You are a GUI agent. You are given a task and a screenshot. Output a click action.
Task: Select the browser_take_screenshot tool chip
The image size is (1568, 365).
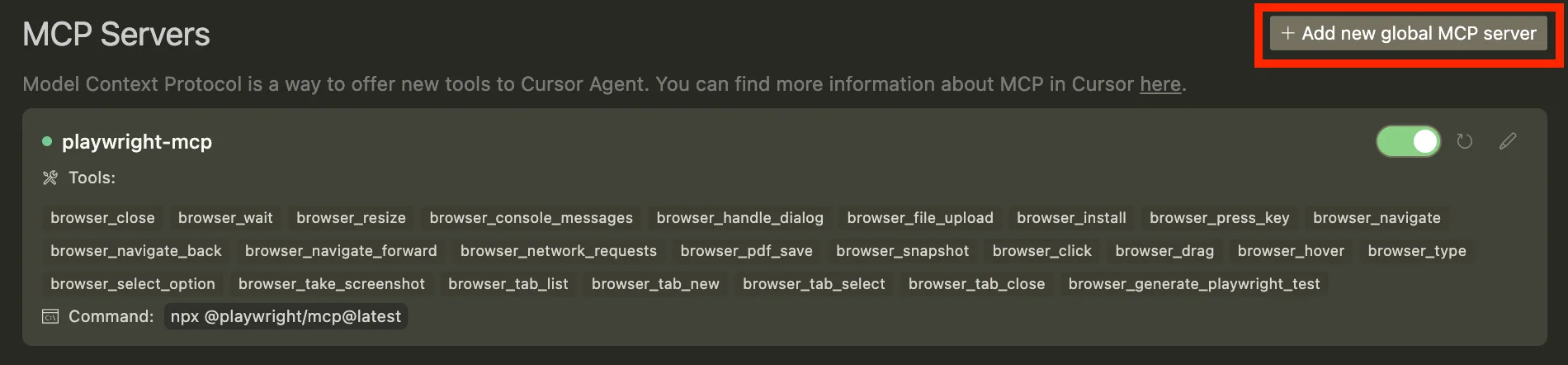331,284
